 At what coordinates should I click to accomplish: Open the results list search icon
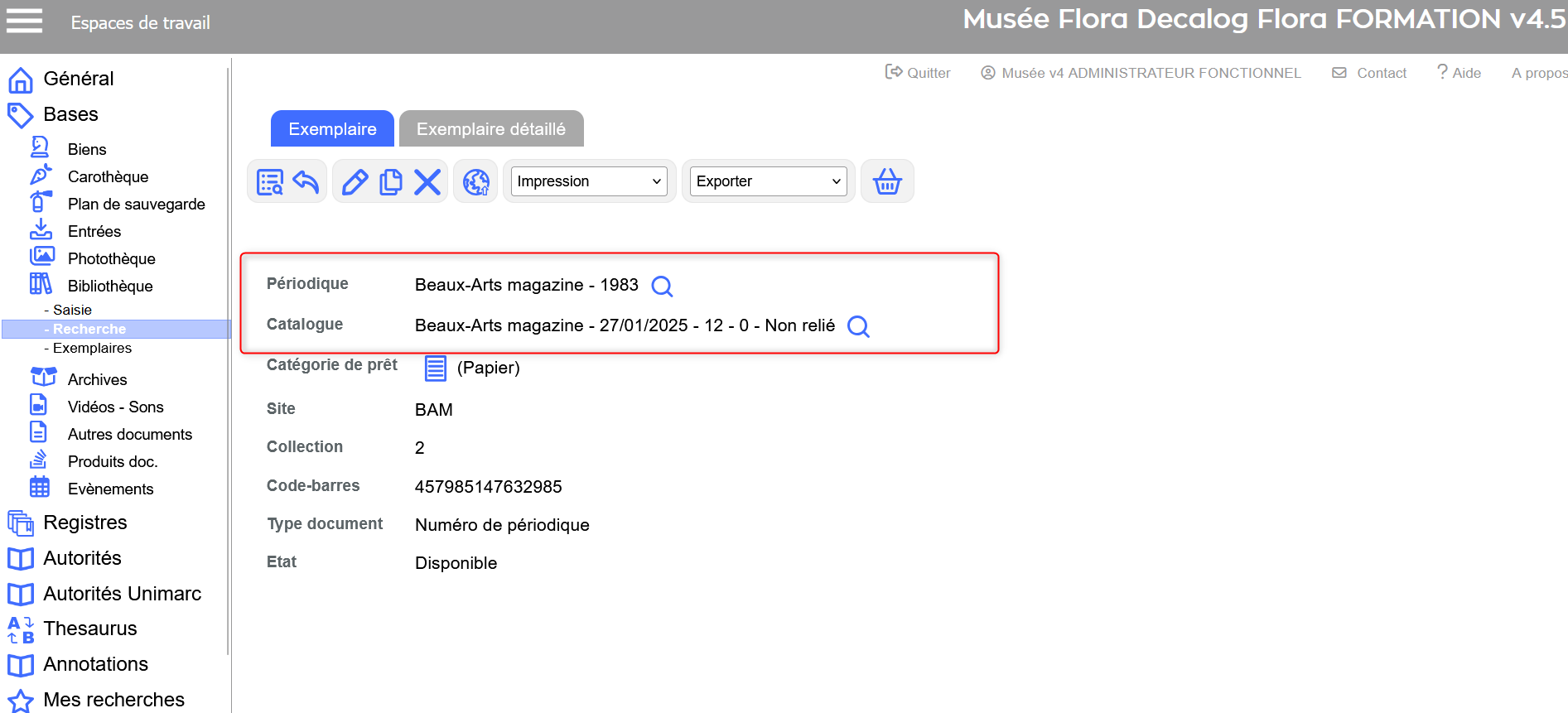coord(270,181)
